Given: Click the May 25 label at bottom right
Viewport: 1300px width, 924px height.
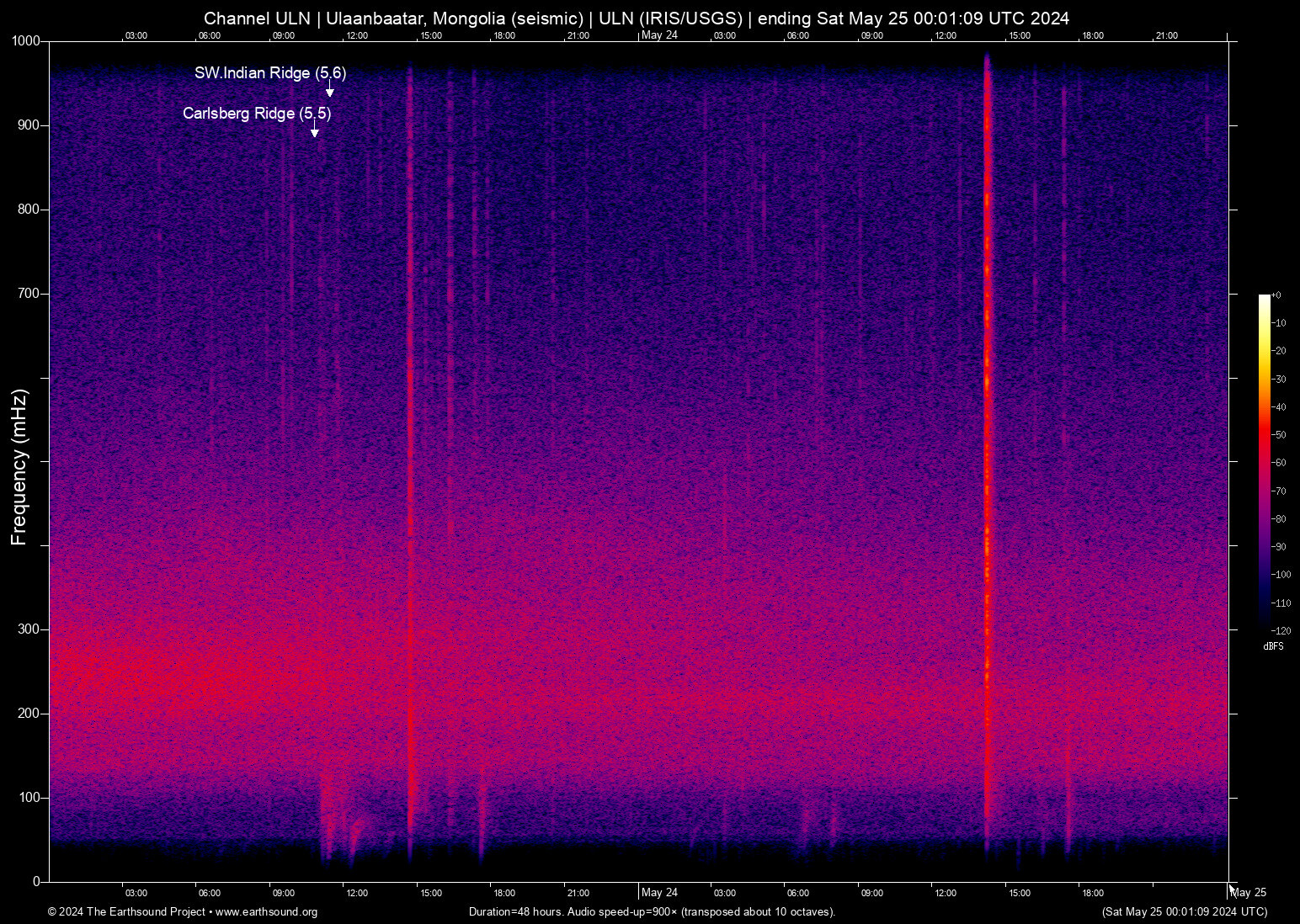Looking at the screenshot, I should click(1249, 893).
